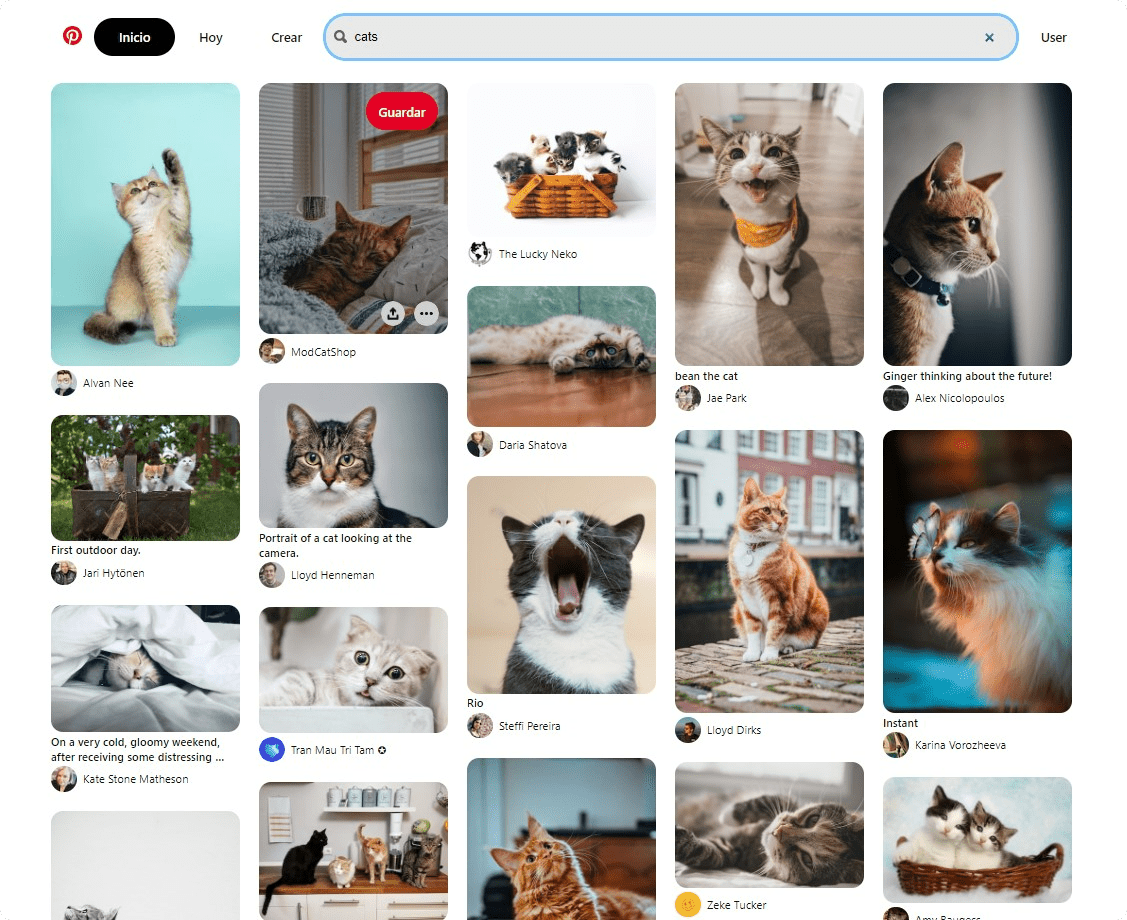Image resolution: width=1127 pixels, height=920 pixels.
Task: Open The Lucky Neko profile avatar
Action: [x=479, y=254]
